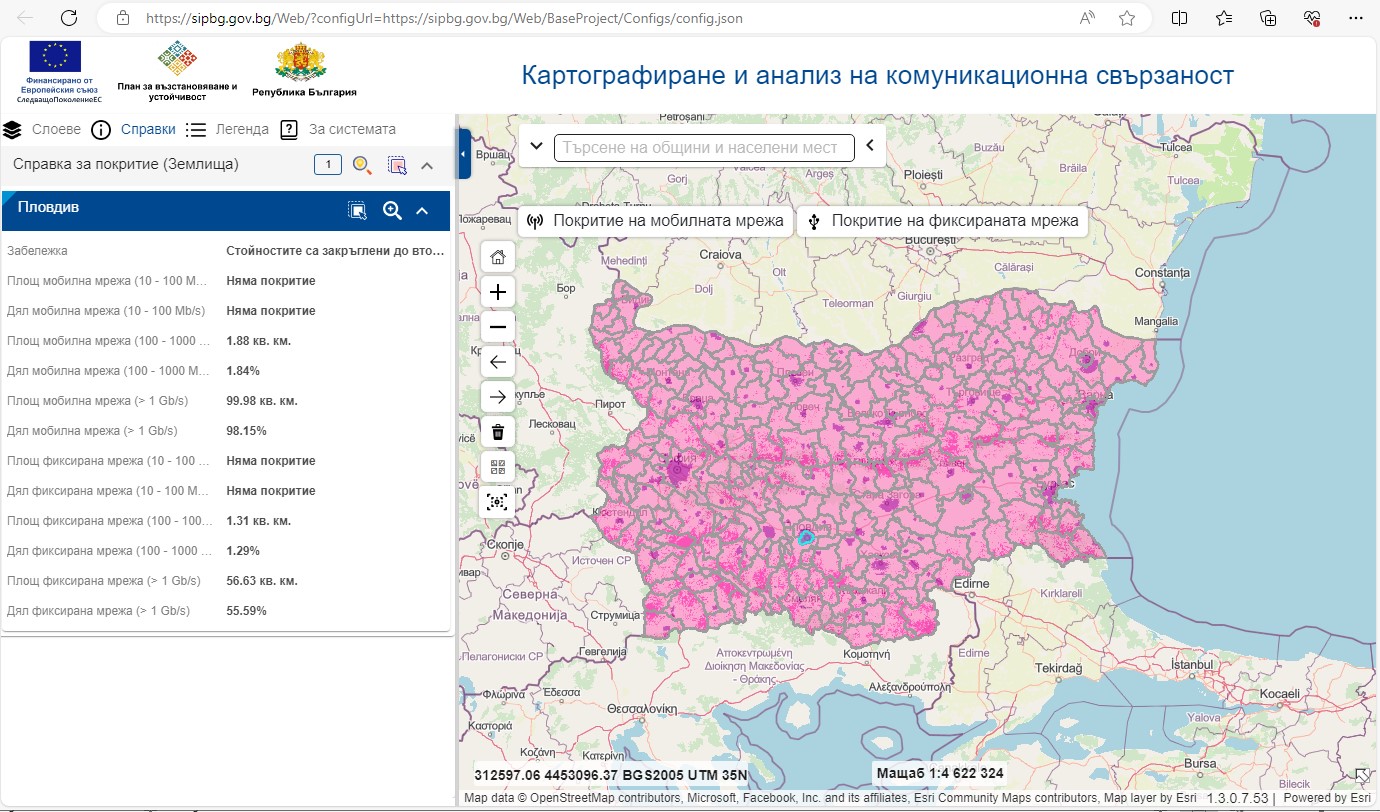Click the value 55.59%
The height and width of the screenshot is (812, 1380).
[x=246, y=611]
